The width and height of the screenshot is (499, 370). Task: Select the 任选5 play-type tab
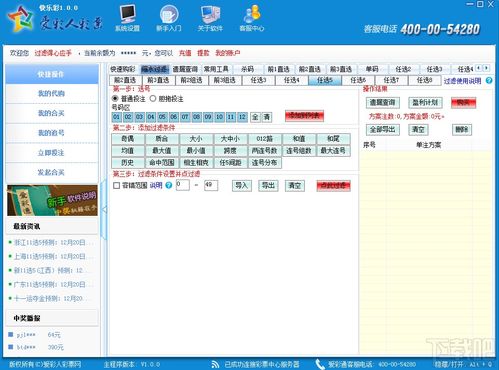[325, 80]
